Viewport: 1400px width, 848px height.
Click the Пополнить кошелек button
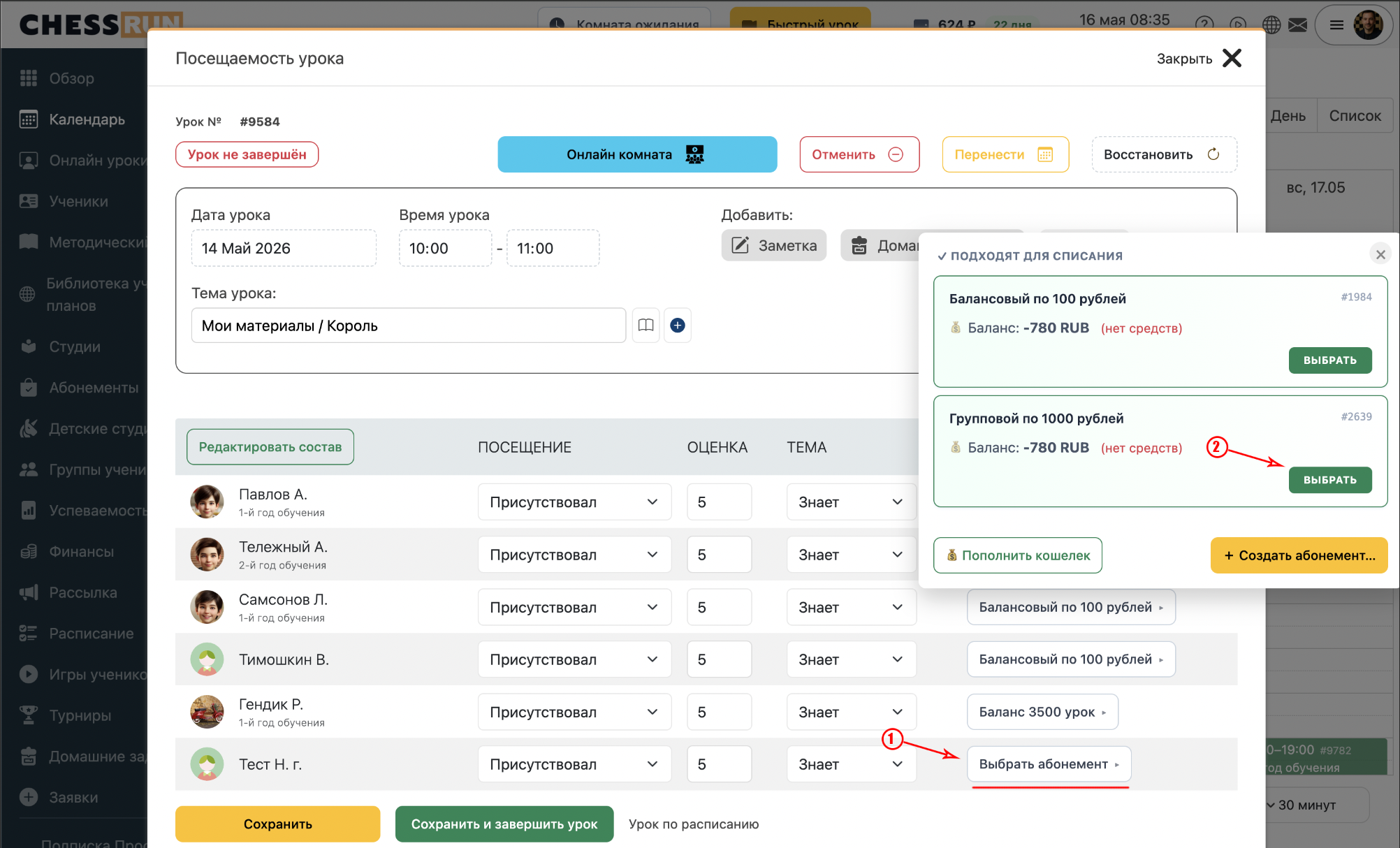click(x=1018, y=555)
